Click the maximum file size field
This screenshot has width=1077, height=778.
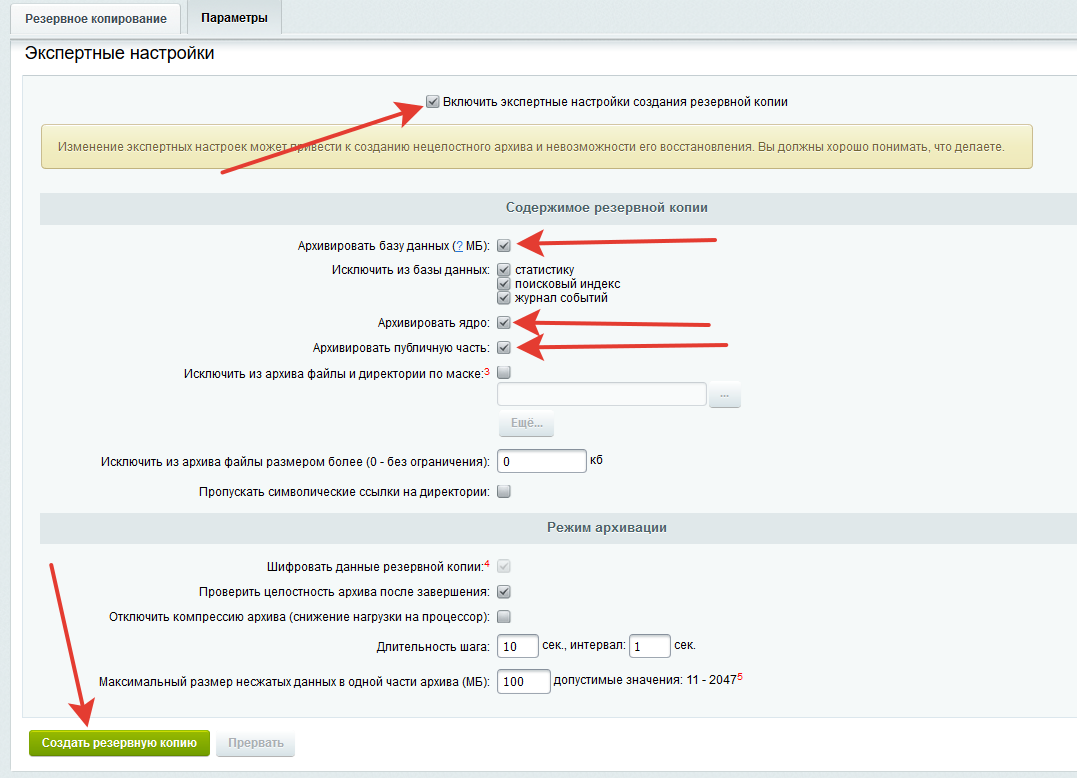[x=541, y=462]
